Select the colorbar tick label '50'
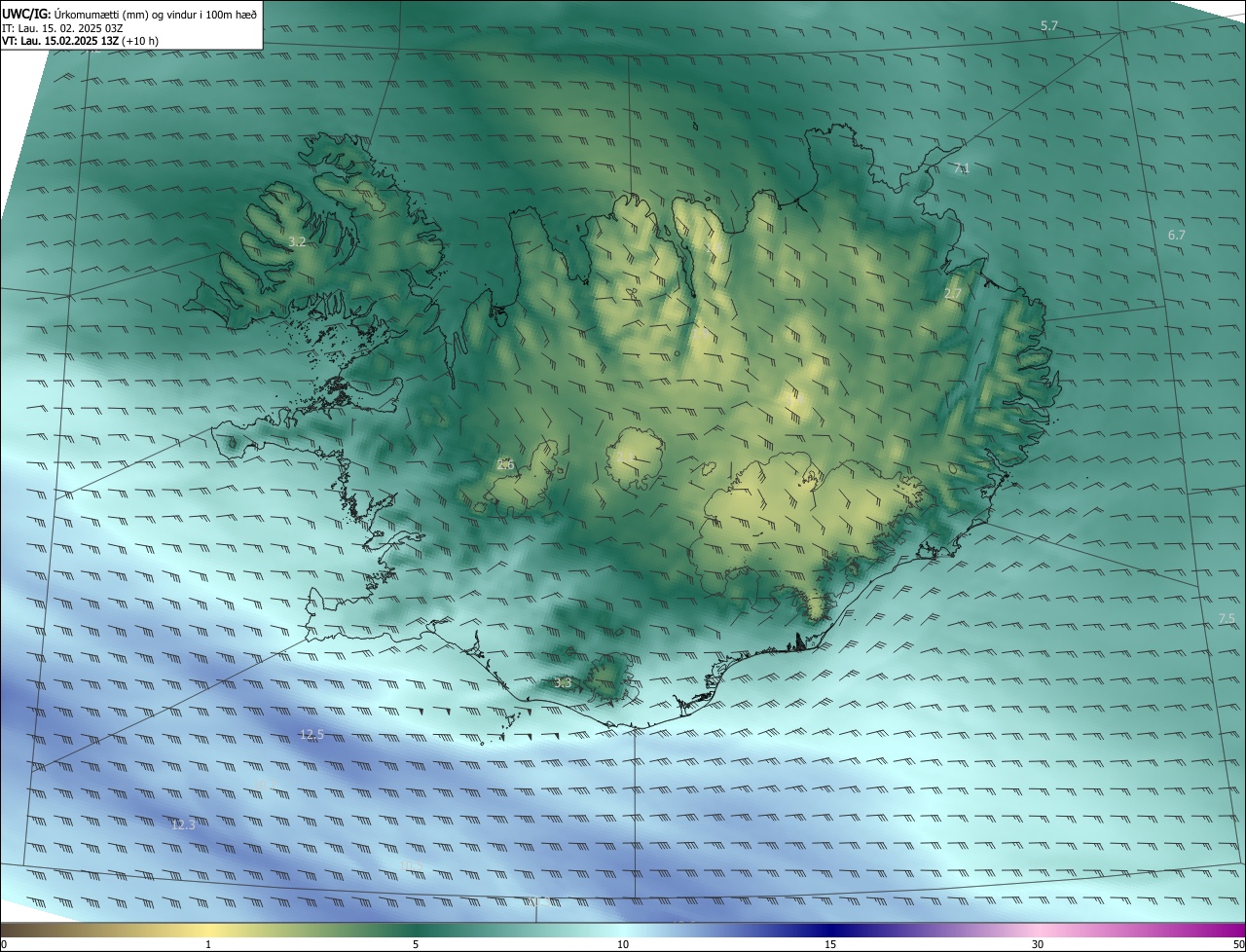 1238,944
